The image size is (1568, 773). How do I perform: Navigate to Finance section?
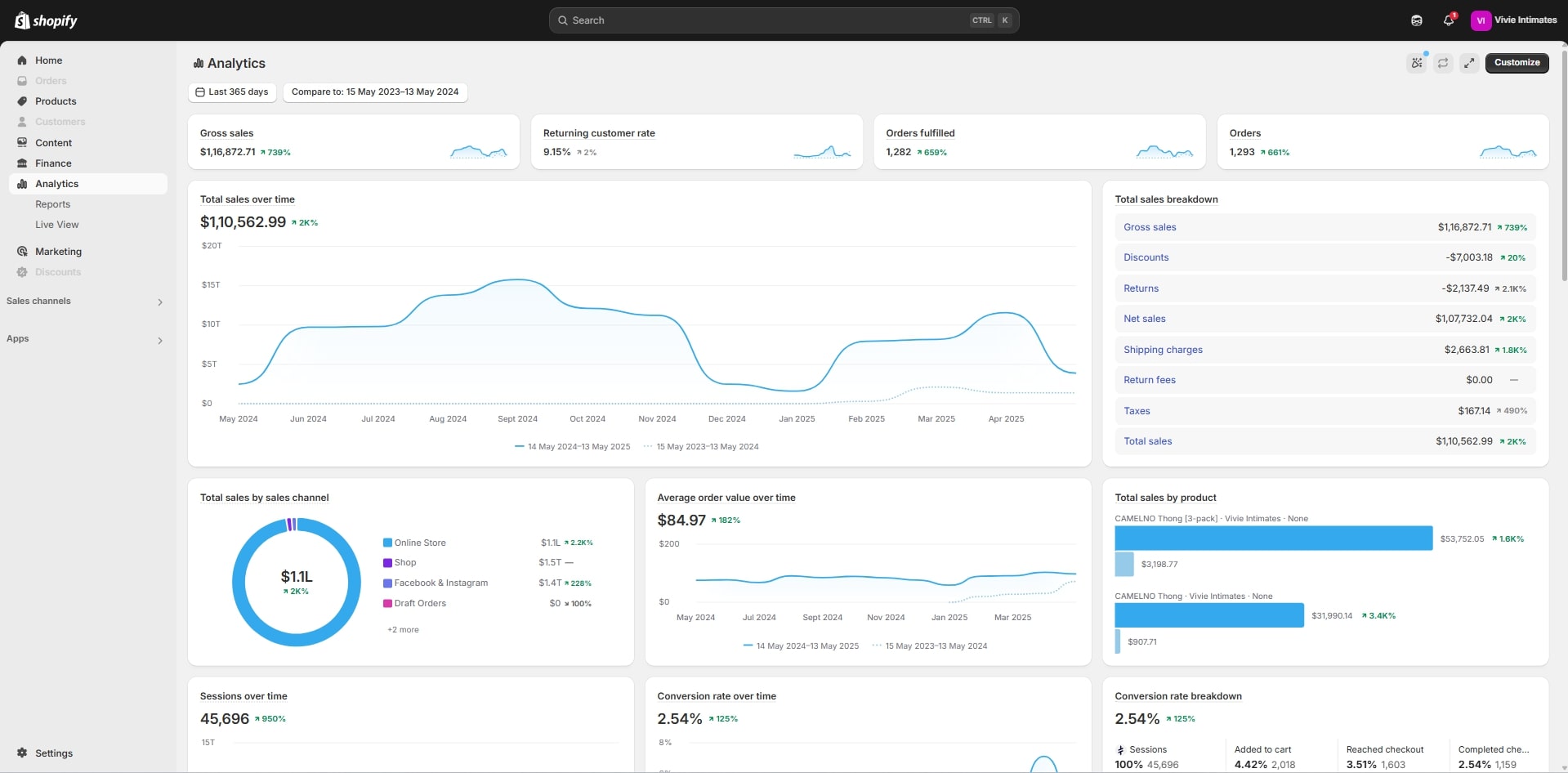(x=53, y=163)
